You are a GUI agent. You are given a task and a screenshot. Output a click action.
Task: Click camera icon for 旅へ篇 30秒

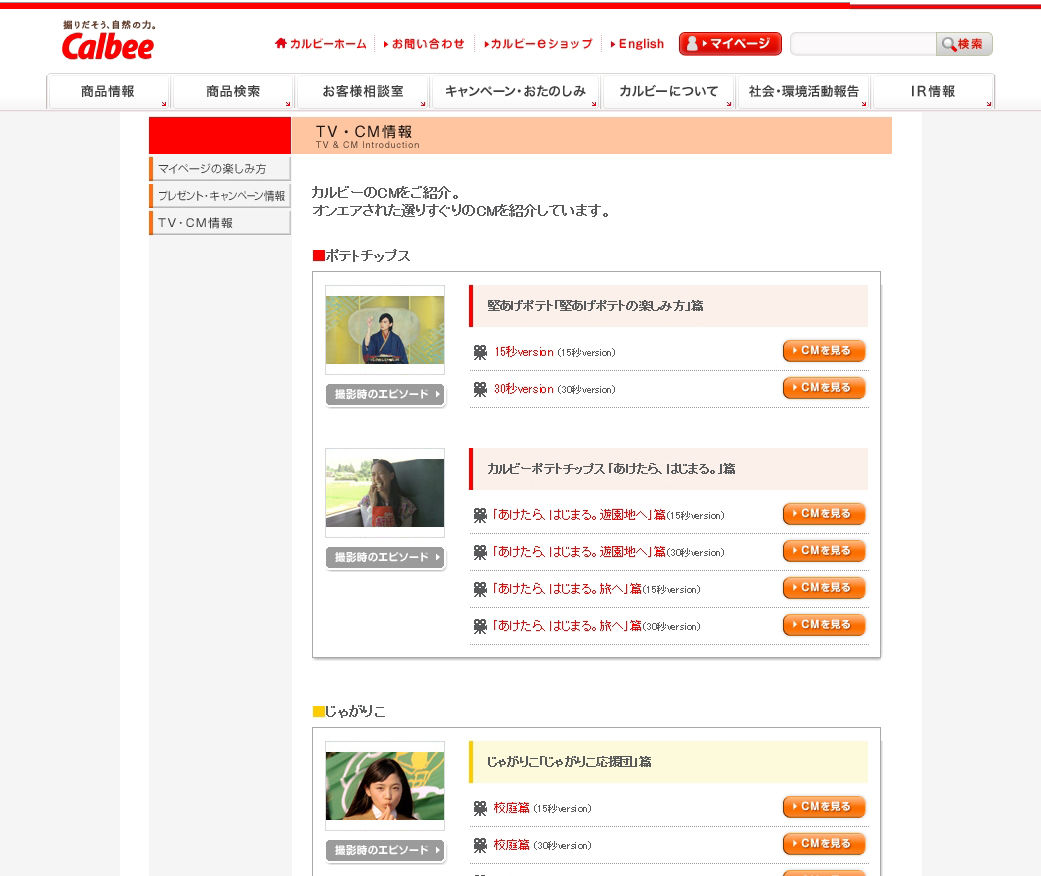480,626
